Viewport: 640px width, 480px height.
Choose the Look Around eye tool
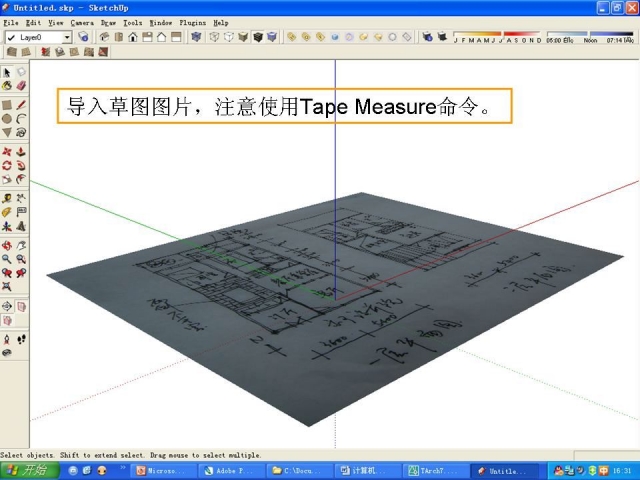tap(7, 353)
